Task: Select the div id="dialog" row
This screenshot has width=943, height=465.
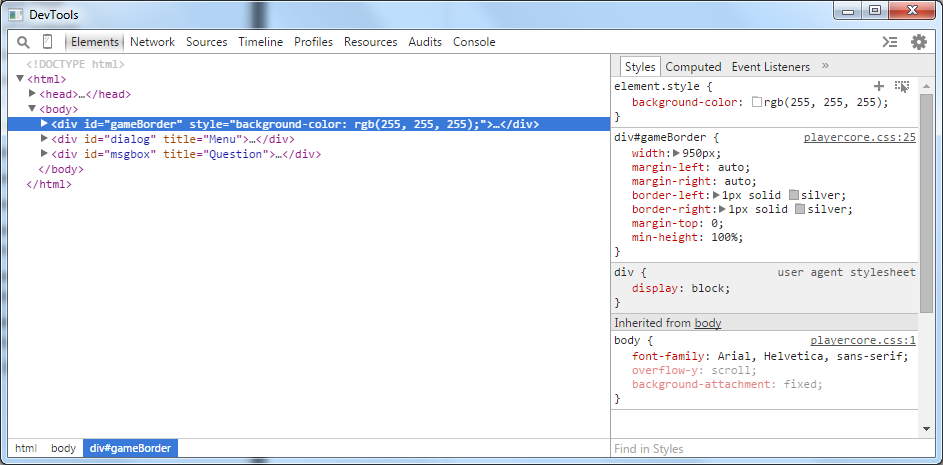Action: tap(173, 140)
